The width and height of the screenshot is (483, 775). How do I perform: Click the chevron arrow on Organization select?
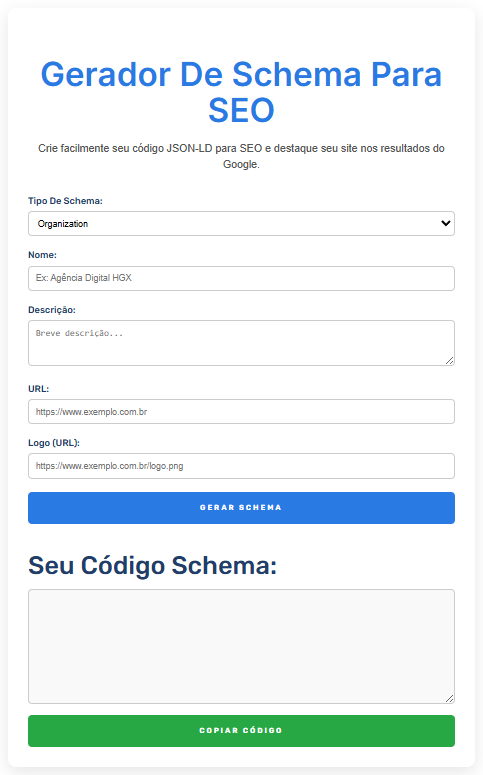pyautogui.click(x=445, y=223)
